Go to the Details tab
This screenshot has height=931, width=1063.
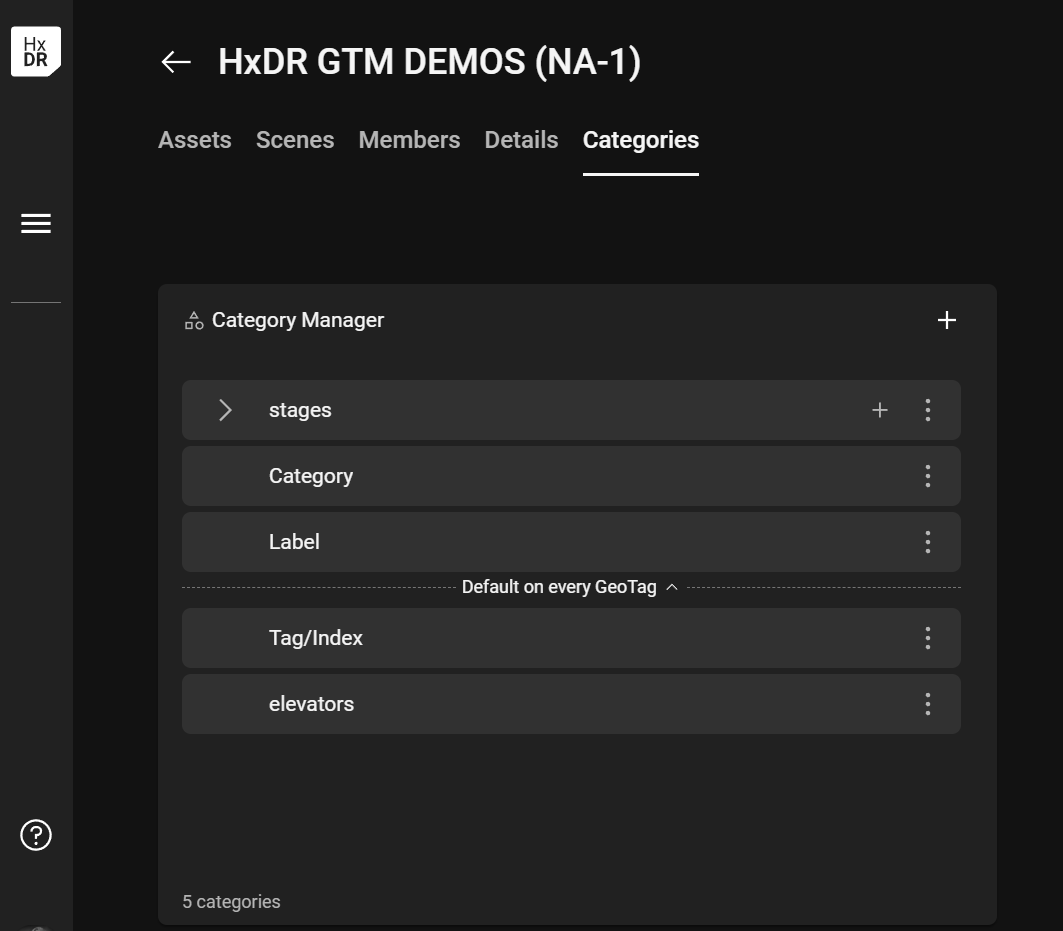[521, 140]
